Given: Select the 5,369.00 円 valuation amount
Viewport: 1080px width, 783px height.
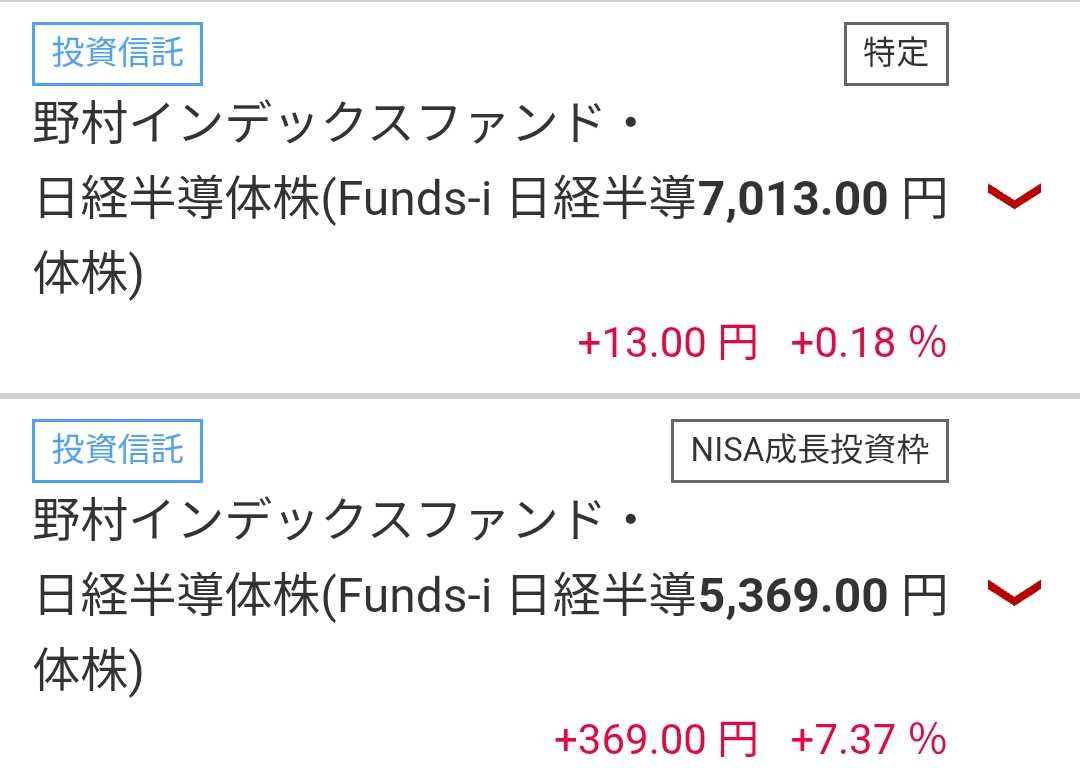Looking at the screenshot, I should click(793, 597).
